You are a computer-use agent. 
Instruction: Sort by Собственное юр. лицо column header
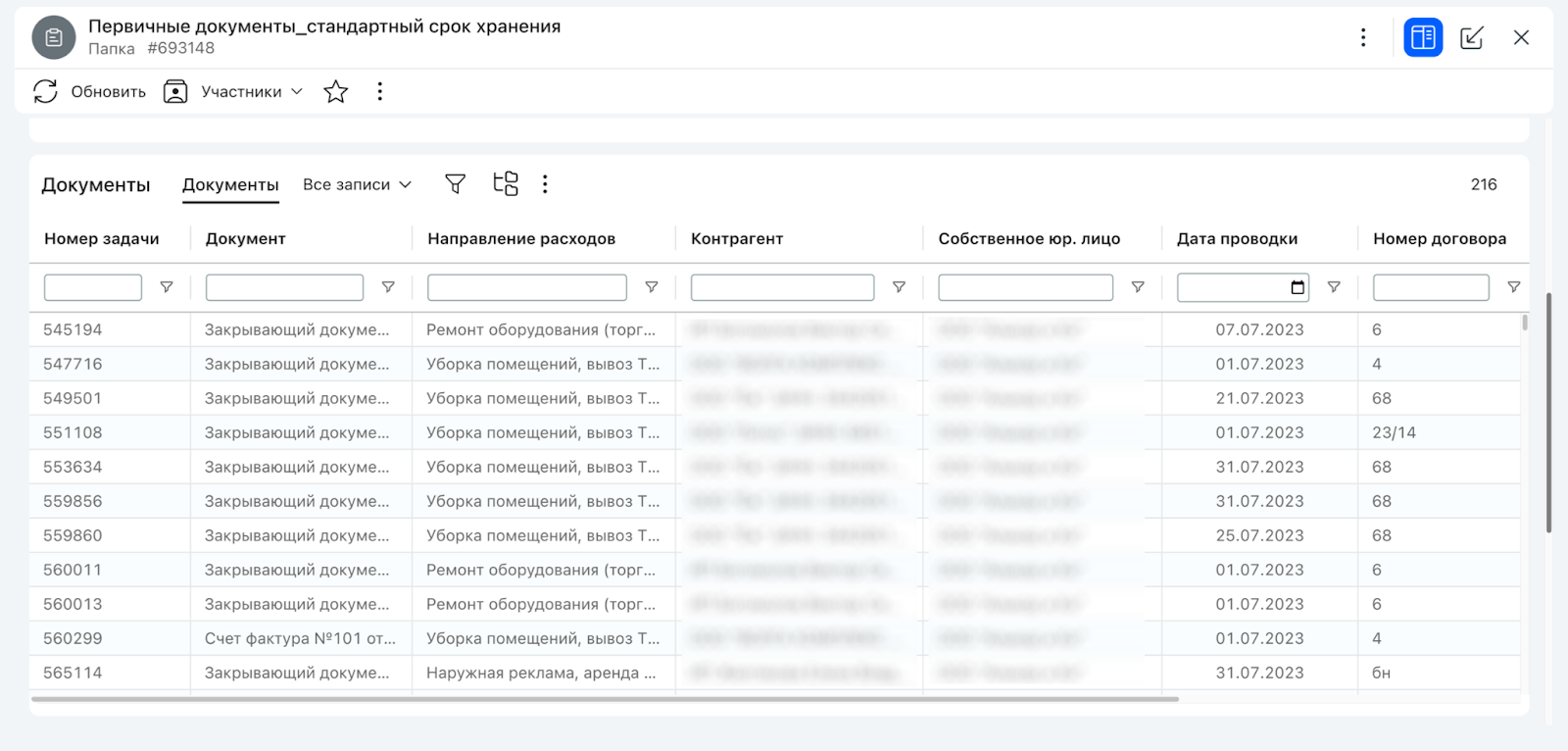click(x=1029, y=238)
